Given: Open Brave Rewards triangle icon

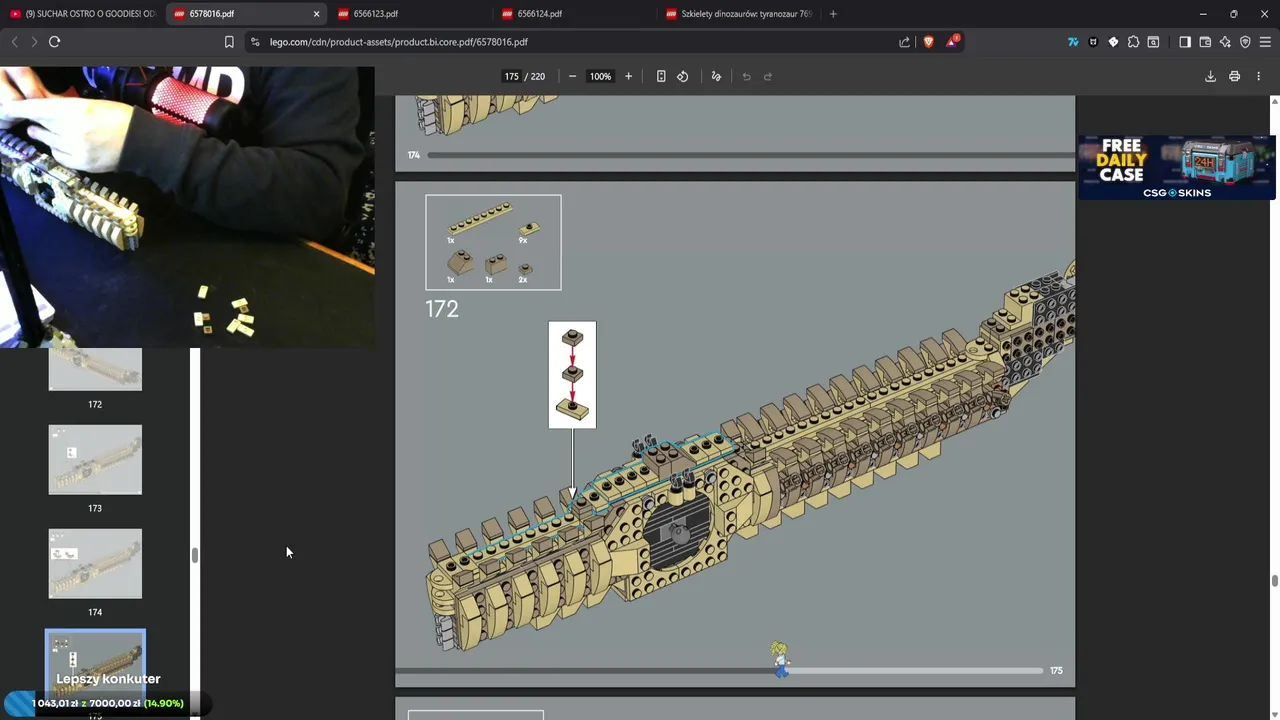Looking at the screenshot, I should pyautogui.click(x=952, y=42).
